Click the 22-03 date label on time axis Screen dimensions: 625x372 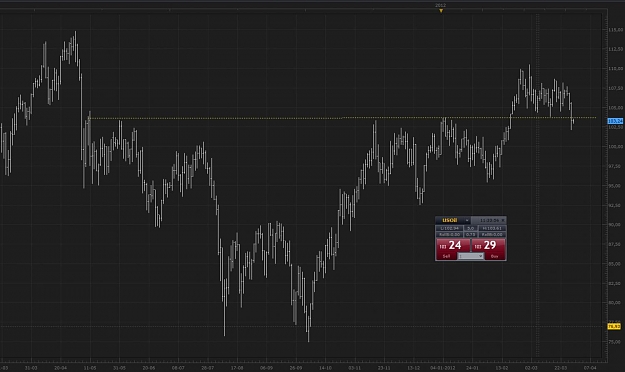coord(560,368)
